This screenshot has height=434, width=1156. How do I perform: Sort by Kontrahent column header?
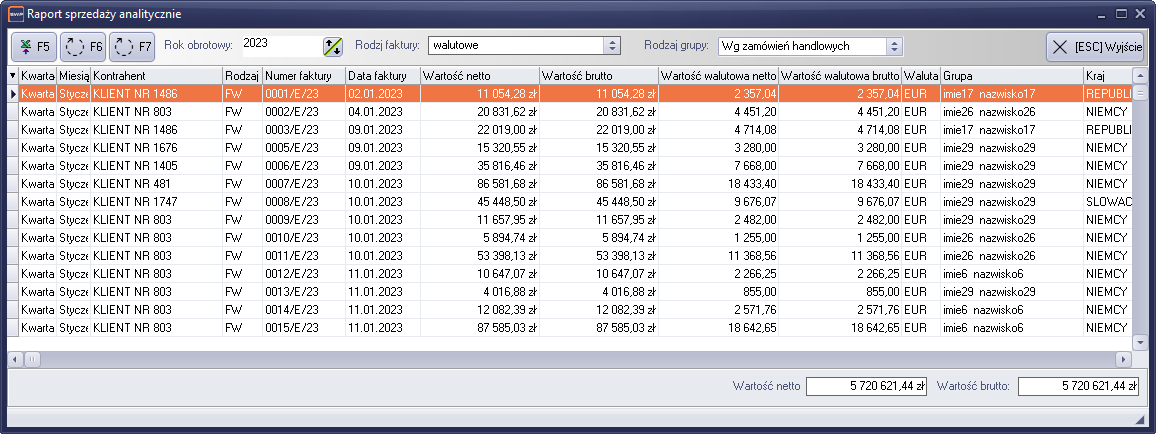156,76
